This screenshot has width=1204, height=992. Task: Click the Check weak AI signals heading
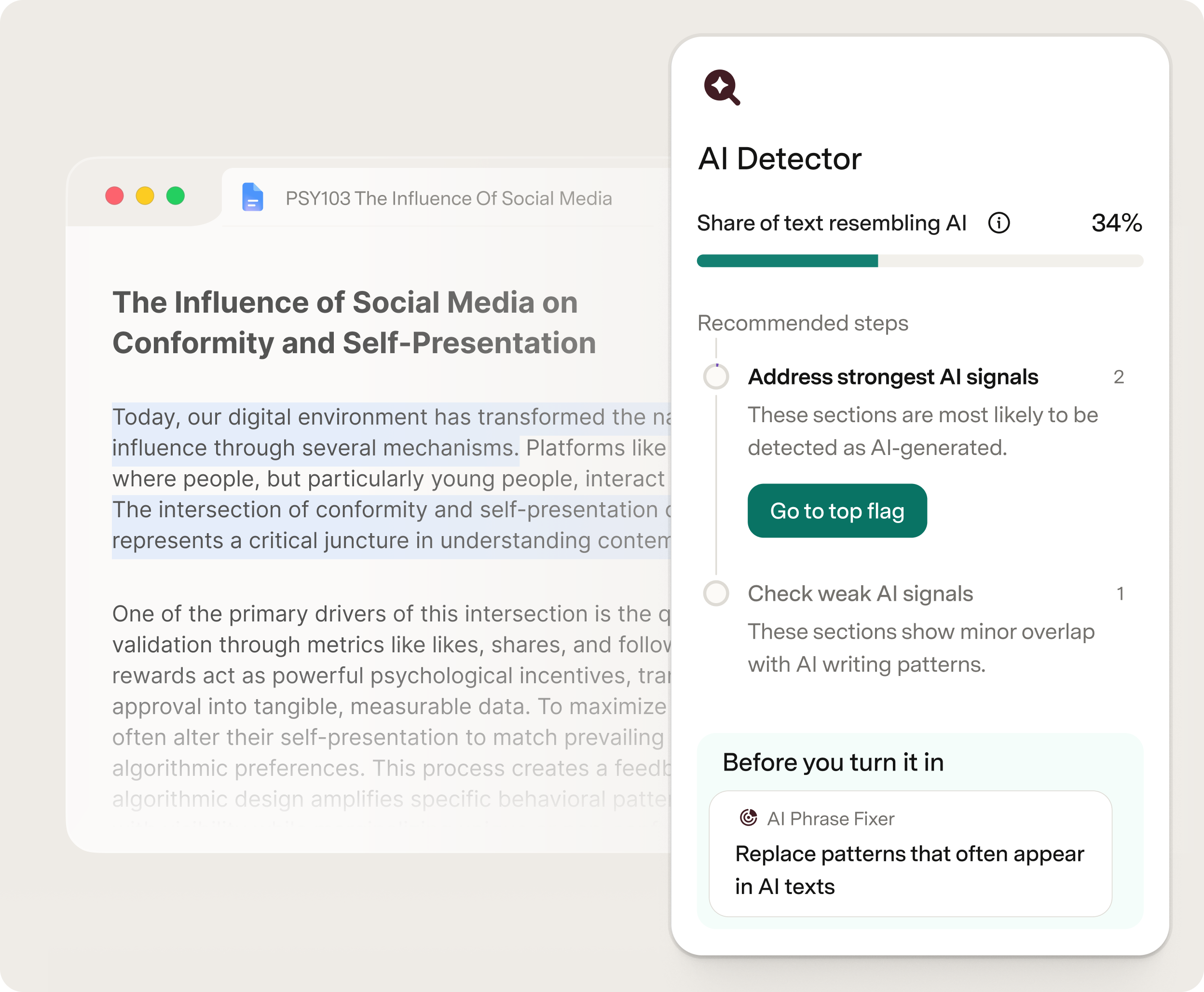point(860,594)
